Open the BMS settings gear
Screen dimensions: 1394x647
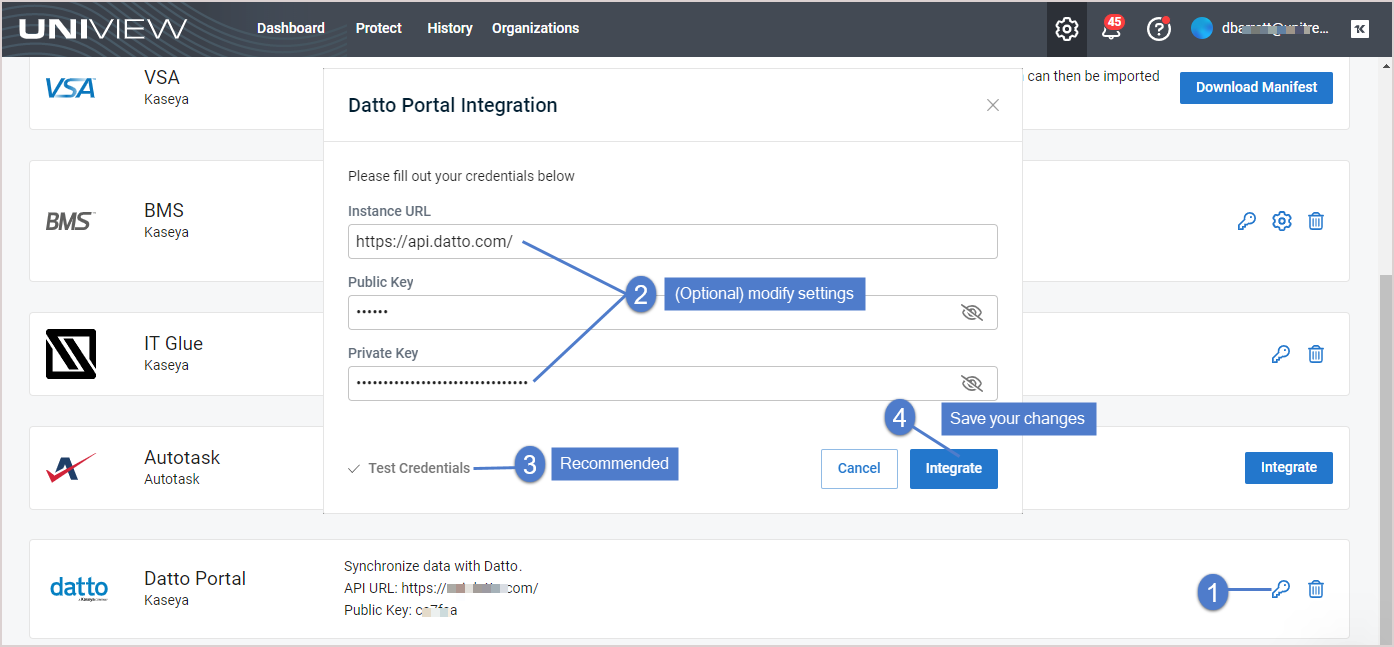tap(1282, 221)
